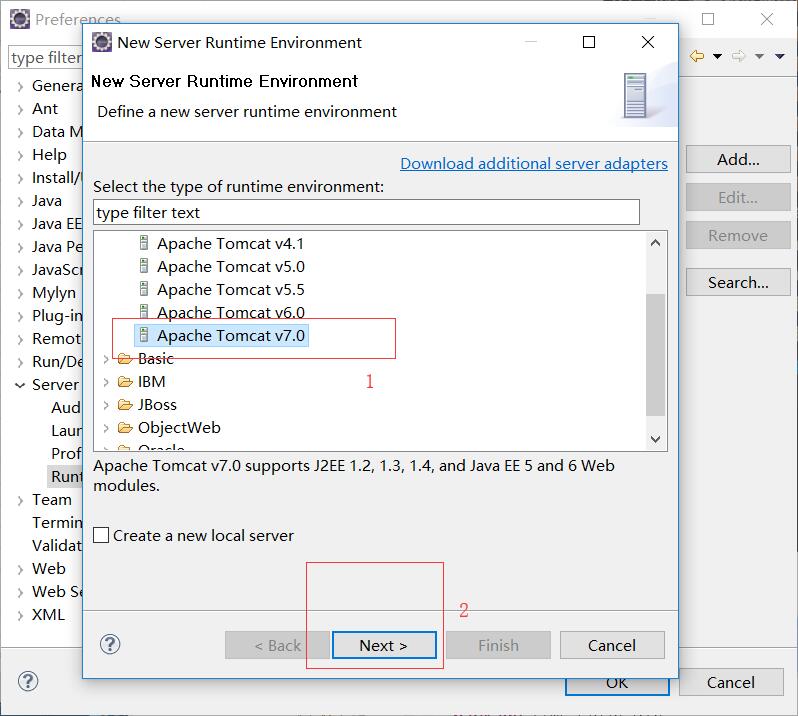Click the scroll down arrow in runtime list
Screen dimensions: 798x716
[656, 439]
